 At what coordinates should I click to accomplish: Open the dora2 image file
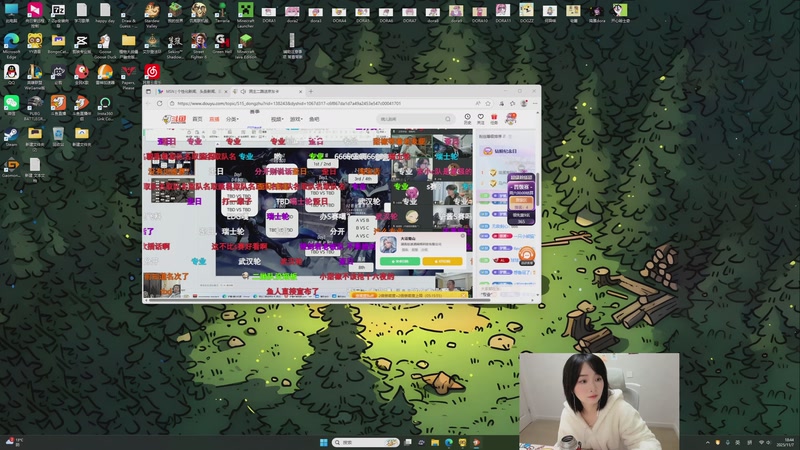tap(292, 14)
